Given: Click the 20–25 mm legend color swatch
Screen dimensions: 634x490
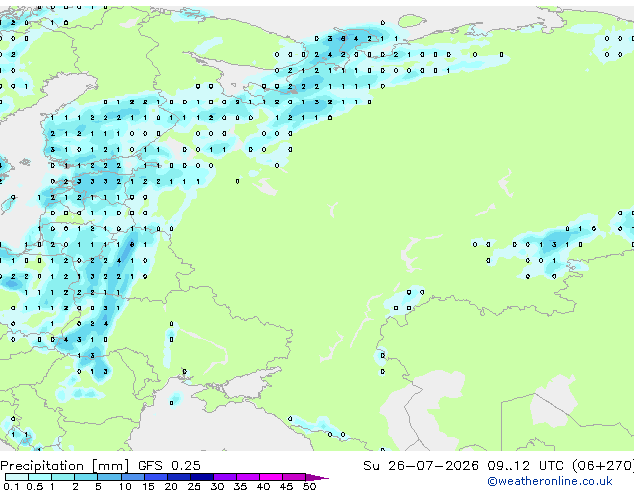Looking at the screenshot, I should pos(179,477).
